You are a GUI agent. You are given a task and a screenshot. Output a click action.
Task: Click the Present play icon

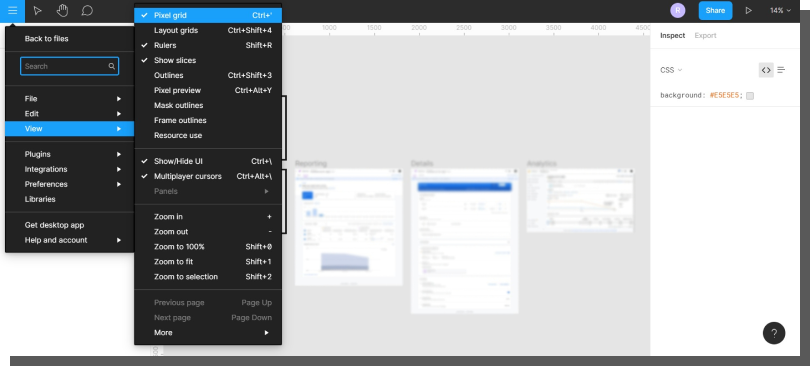[748, 10]
